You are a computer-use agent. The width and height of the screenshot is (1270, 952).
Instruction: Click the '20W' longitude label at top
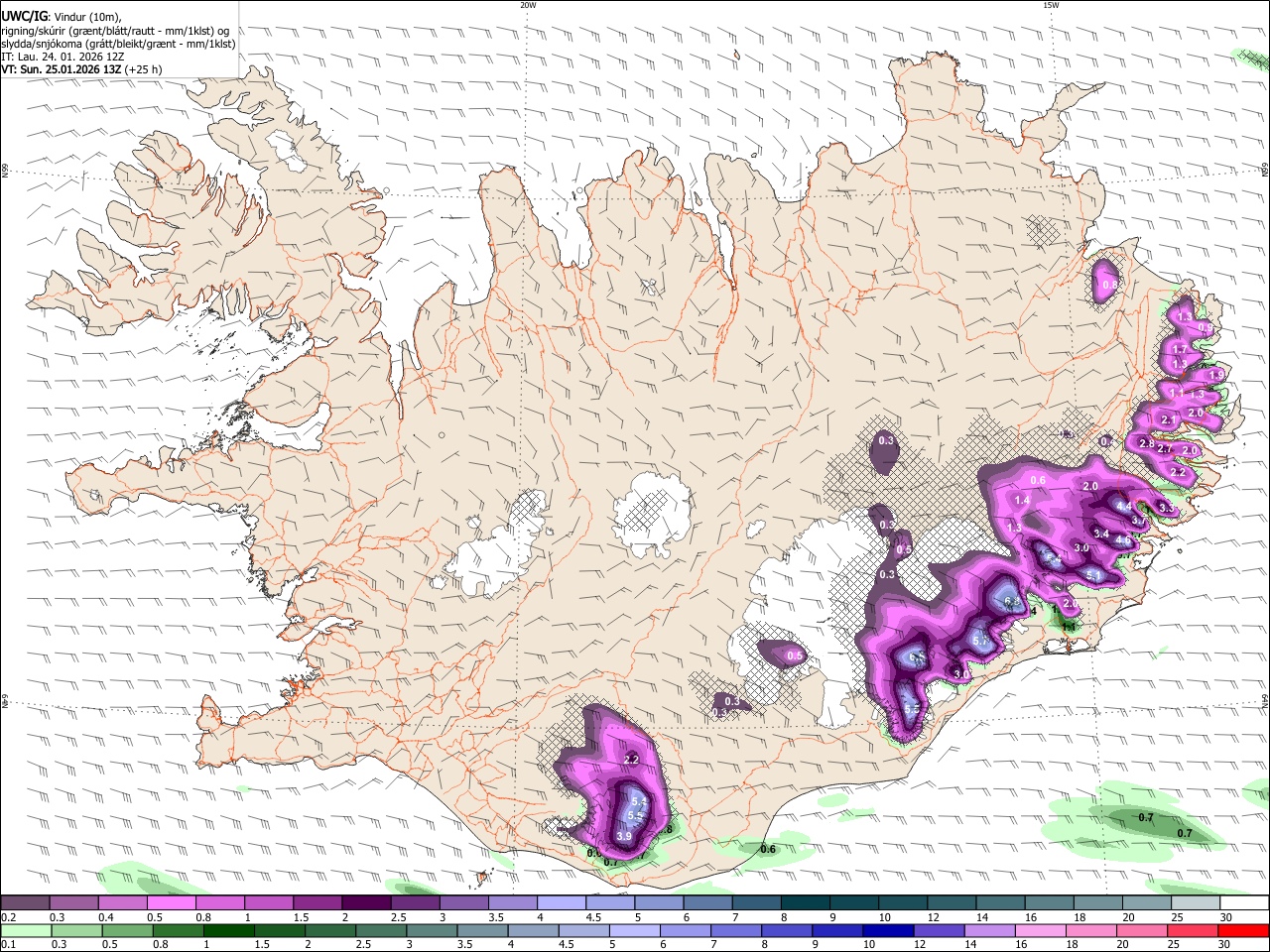click(528, 5)
